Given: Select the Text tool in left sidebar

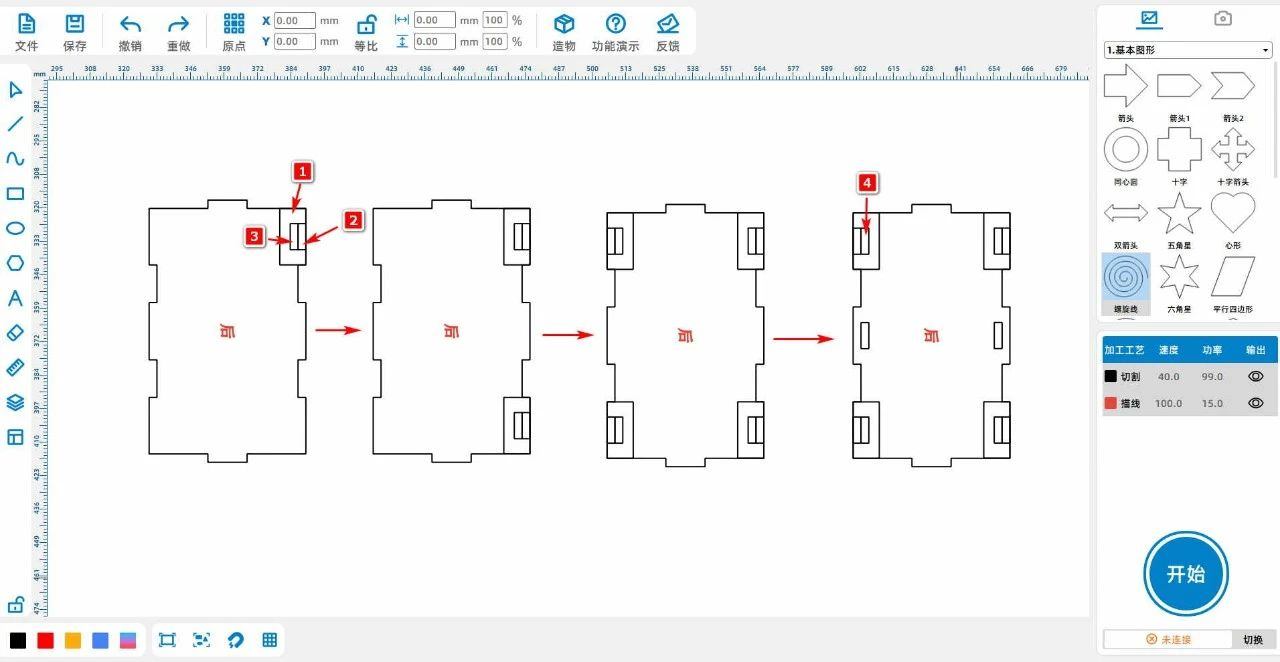Looking at the screenshot, I should click(x=15, y=298).
